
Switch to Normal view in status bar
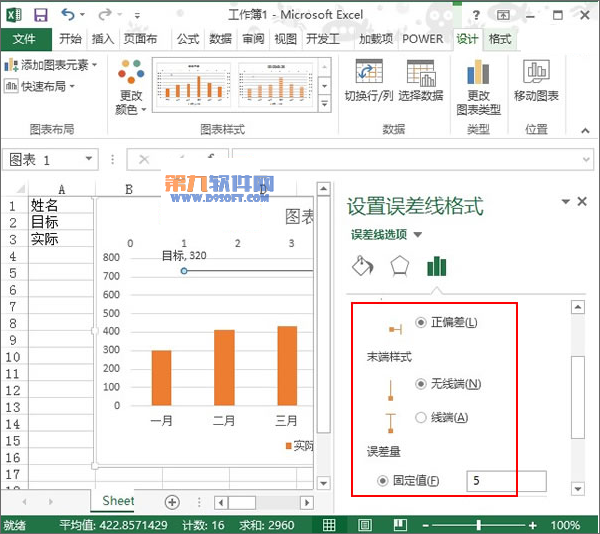[x=329, y=525]
